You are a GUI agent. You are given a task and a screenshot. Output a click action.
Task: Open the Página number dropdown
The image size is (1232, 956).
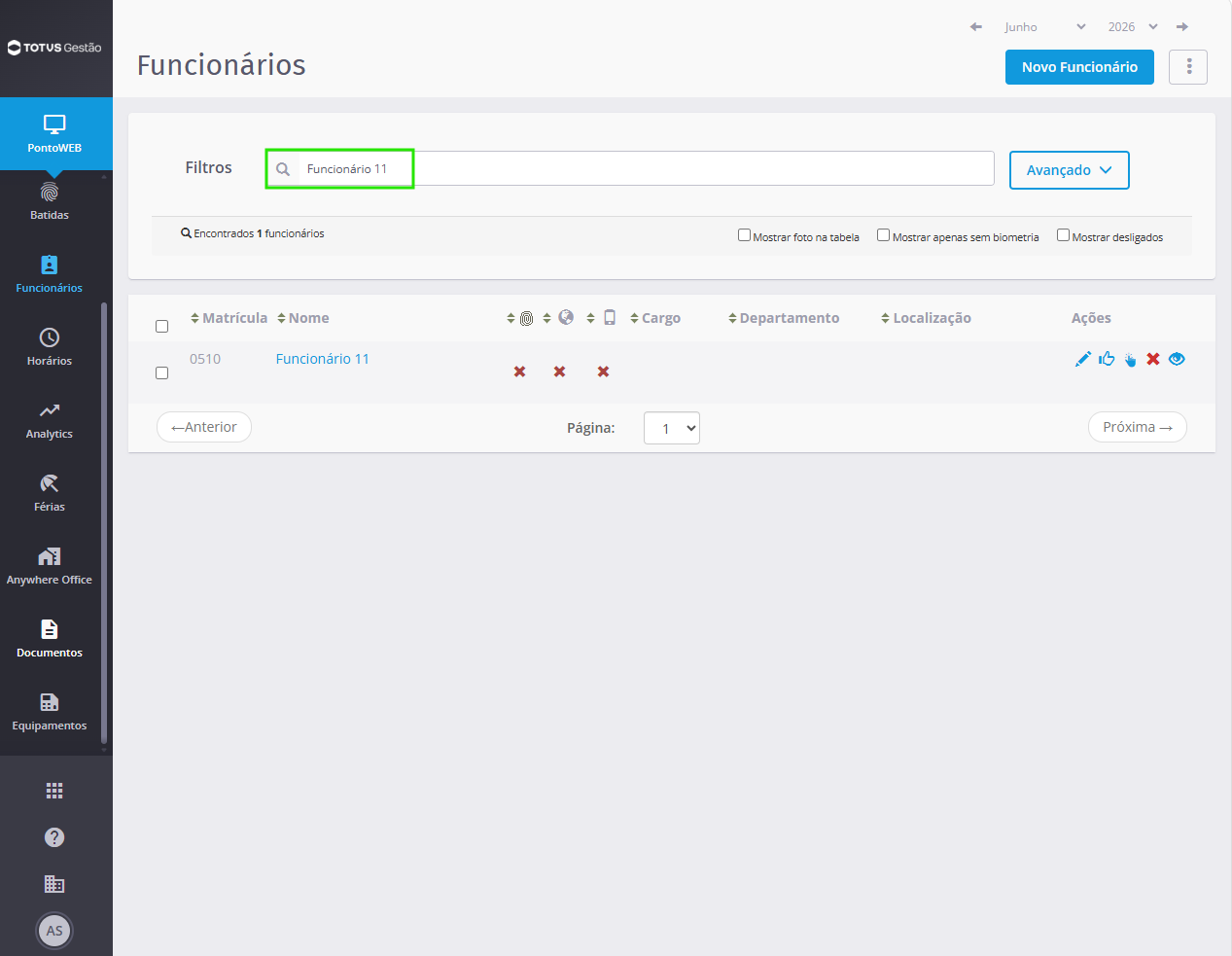pyautogui.click(x=672, y=428)
